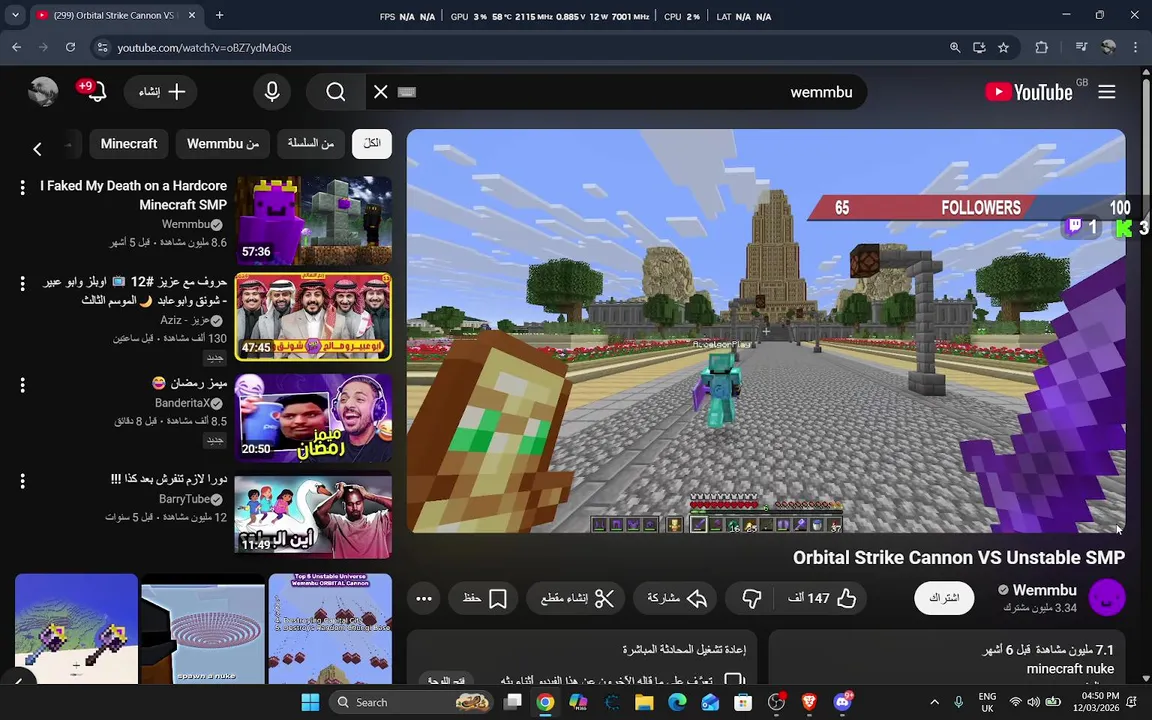Clear the search box with the X
This screenshot has width=1152, height=720.
pos(381,92)
